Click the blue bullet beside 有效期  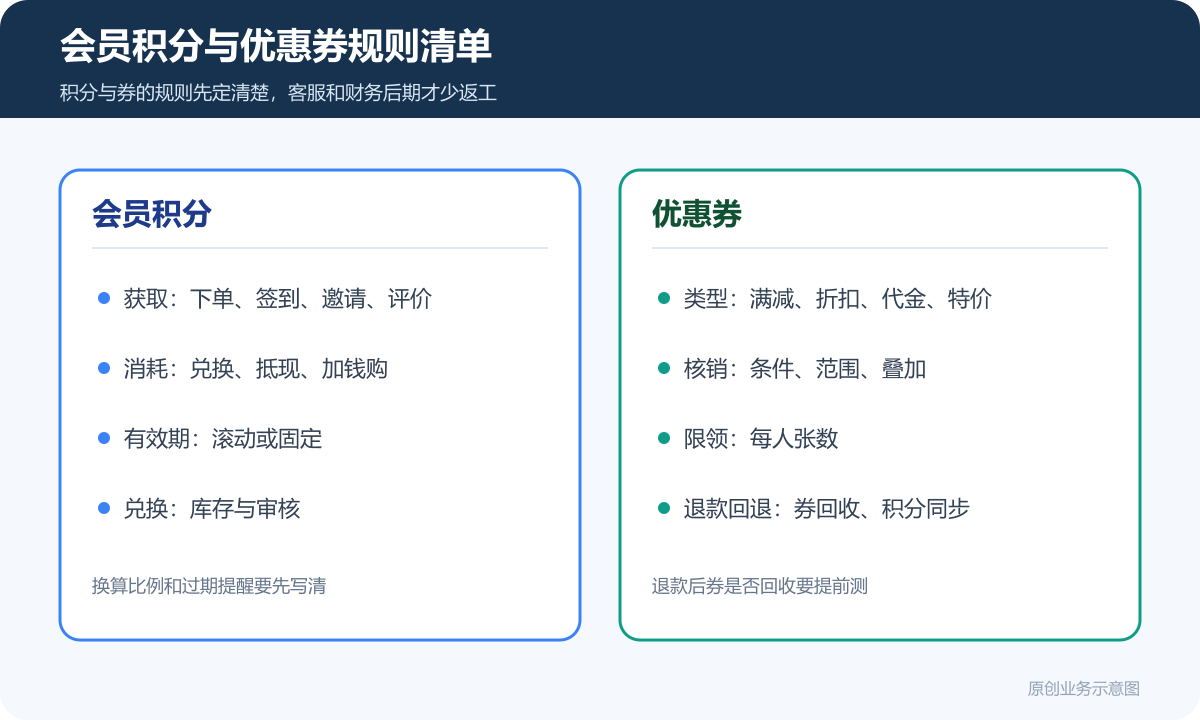pyautogui.click(x=104, y=438)
